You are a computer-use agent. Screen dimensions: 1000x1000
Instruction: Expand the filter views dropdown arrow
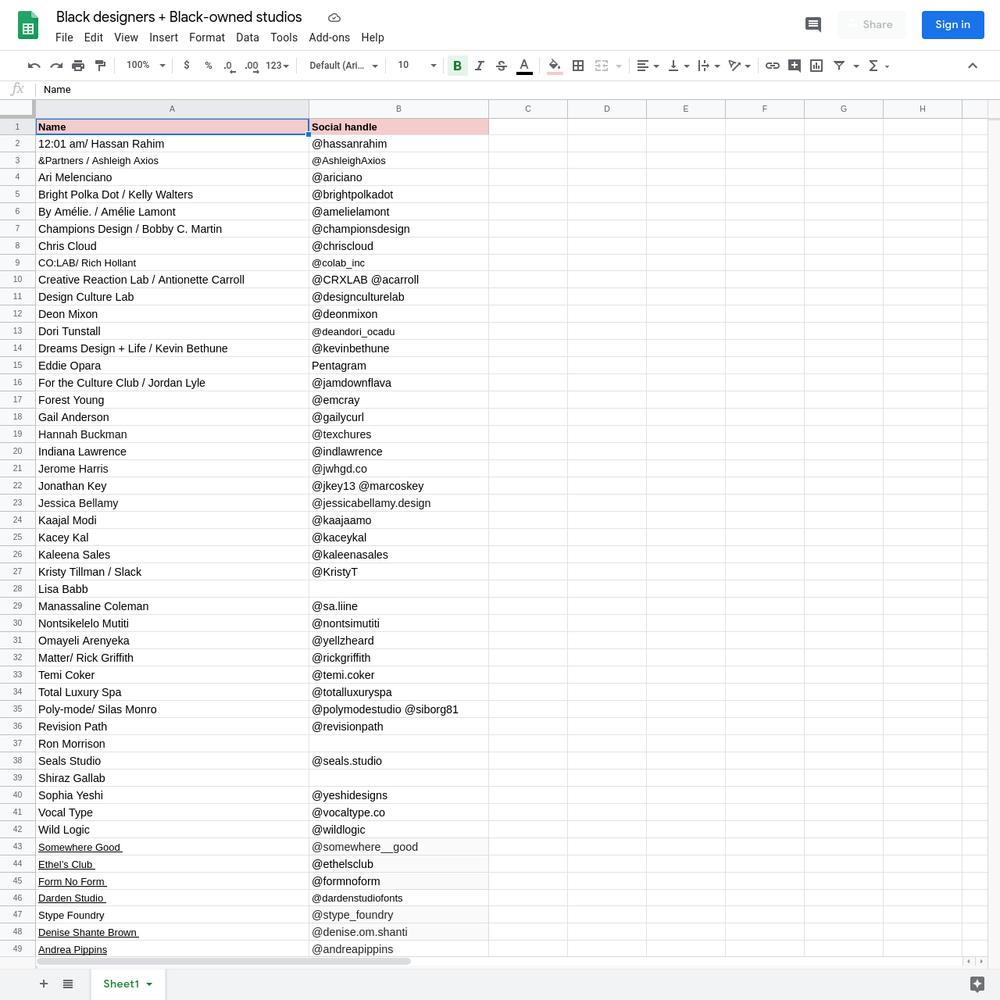pyautogui.click(x=856, y=66)
